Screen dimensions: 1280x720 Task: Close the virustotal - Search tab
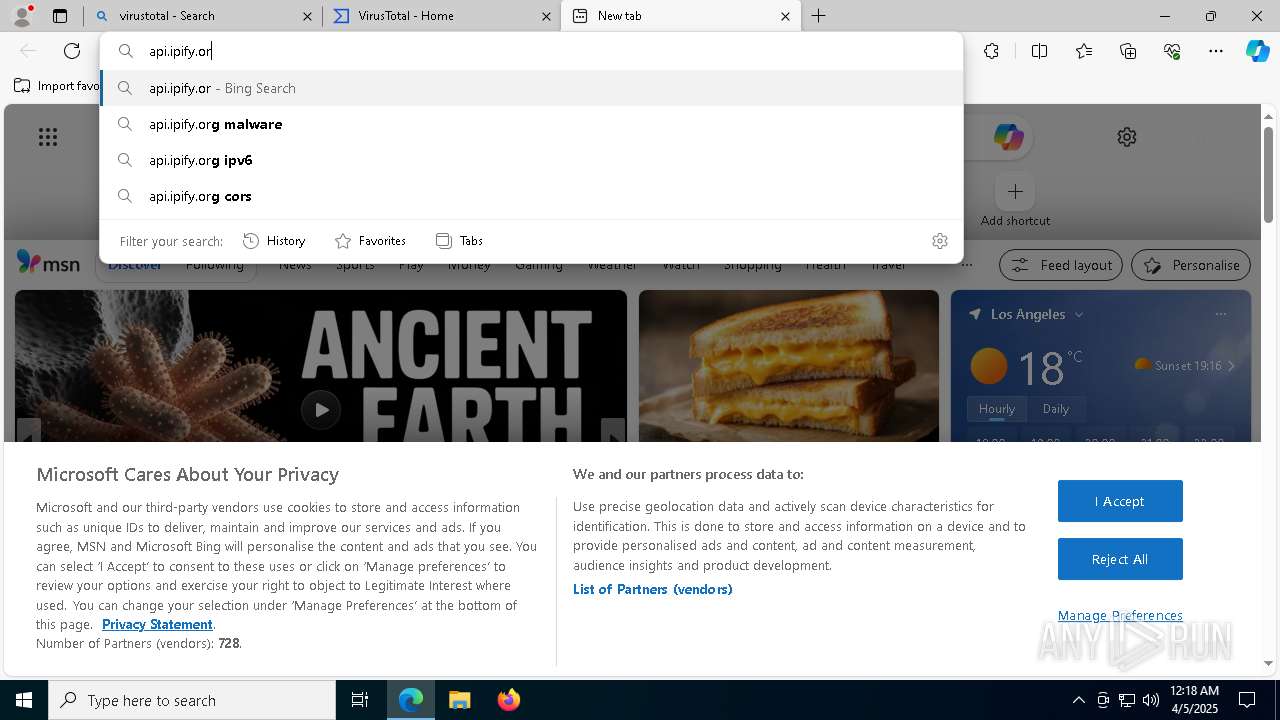pos(307,16)
